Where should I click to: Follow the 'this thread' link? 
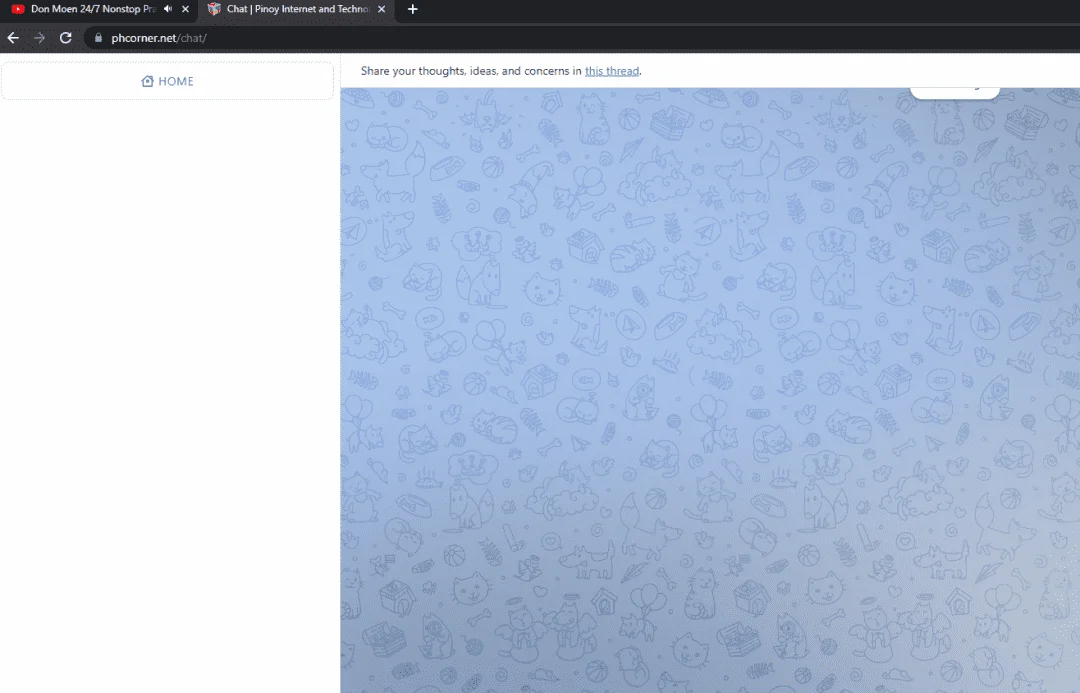tap(612, 71)
